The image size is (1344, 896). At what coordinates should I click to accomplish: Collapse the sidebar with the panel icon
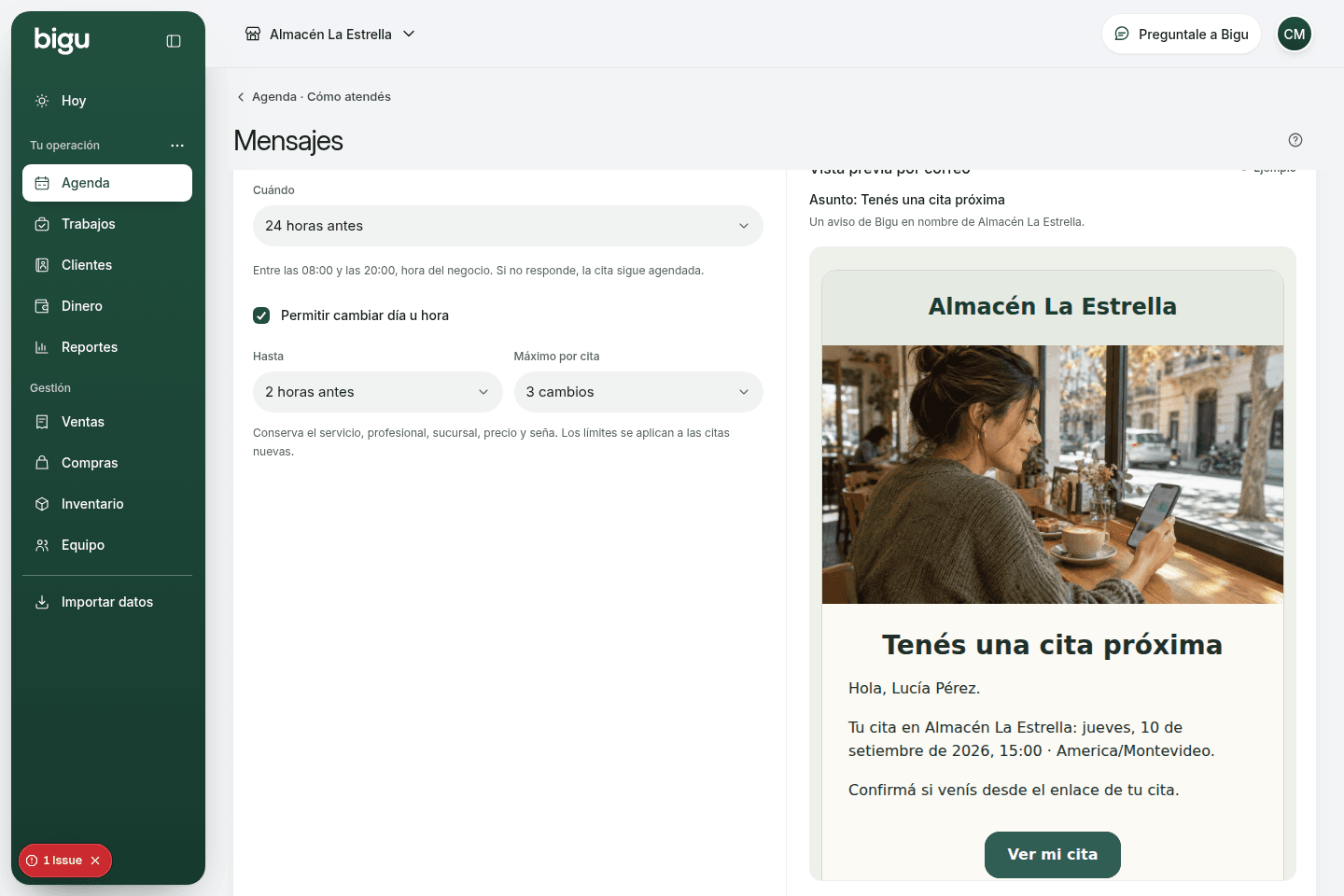(x=174, y=41)
